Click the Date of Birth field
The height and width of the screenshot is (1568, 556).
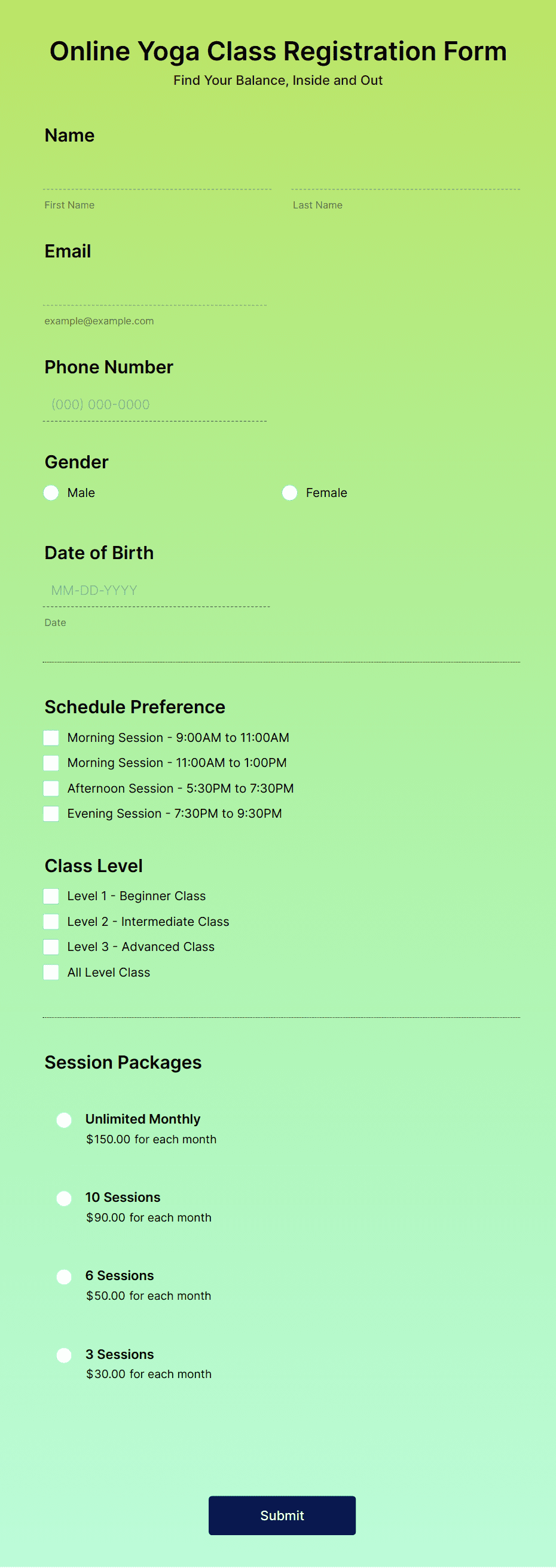(155, 590)
